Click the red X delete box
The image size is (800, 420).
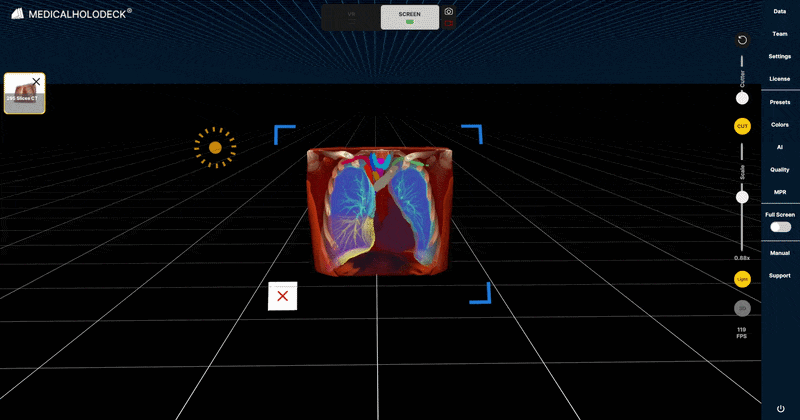point(283,296)
